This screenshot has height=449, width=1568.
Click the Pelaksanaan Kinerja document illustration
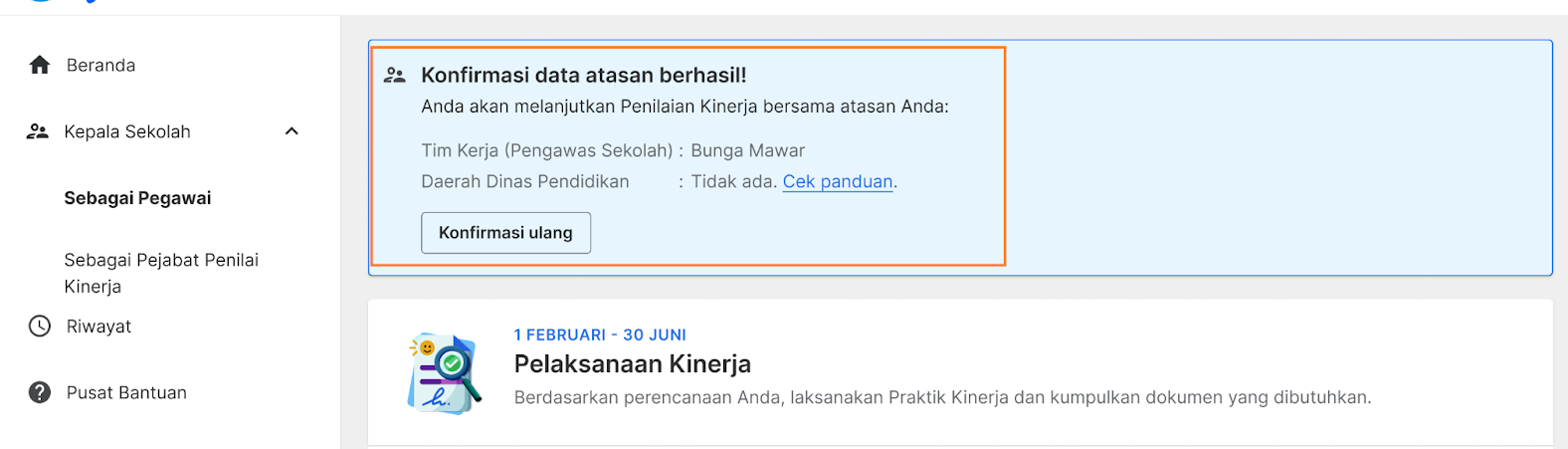coord(444,373)
